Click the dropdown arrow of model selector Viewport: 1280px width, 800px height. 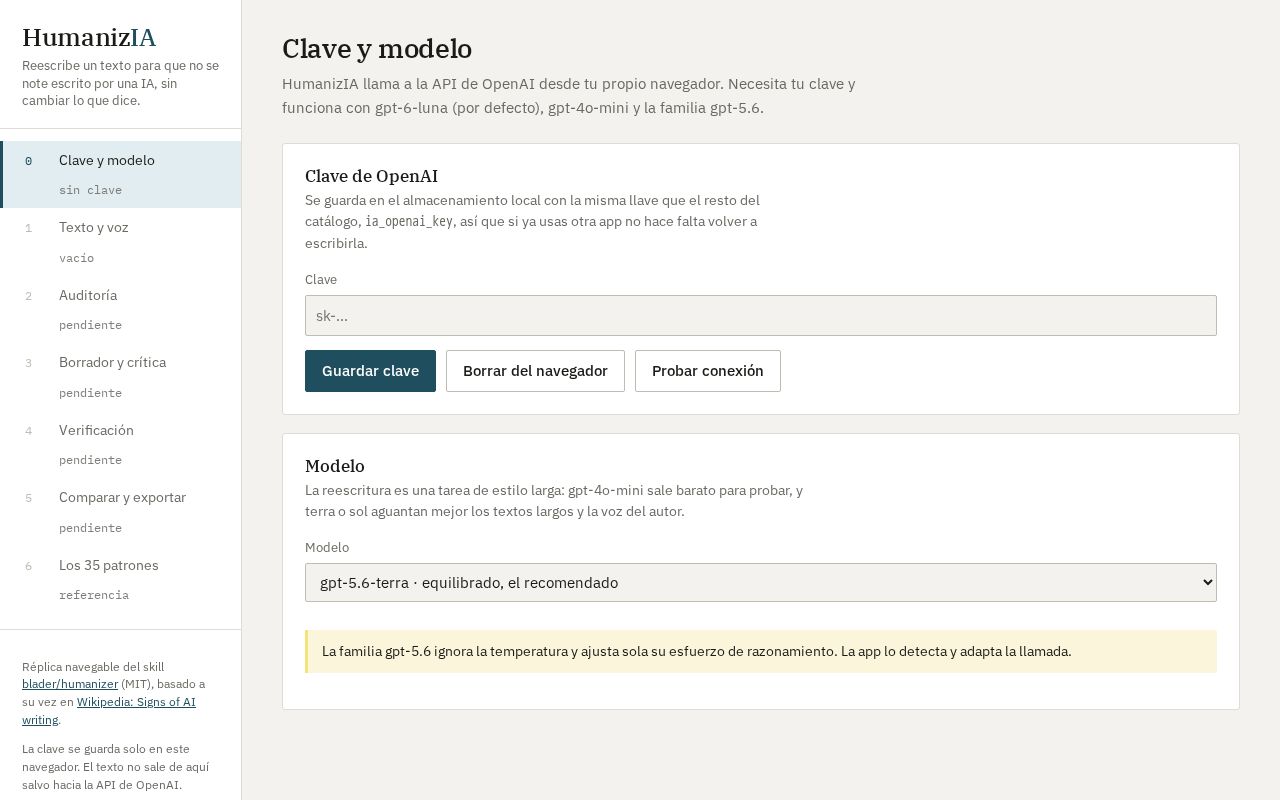click(1207, 582)
